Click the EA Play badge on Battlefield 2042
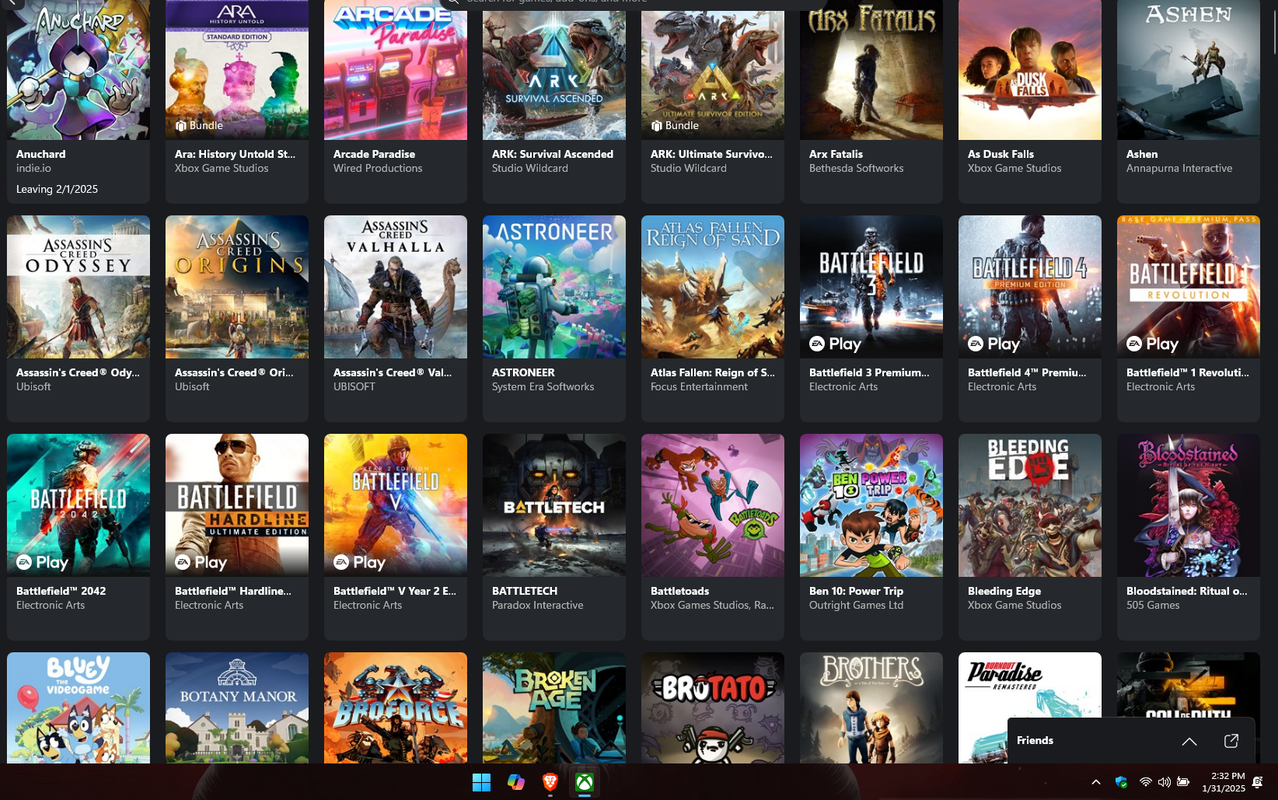This screenshot has width=1278, height=800. tap(42, 562)
